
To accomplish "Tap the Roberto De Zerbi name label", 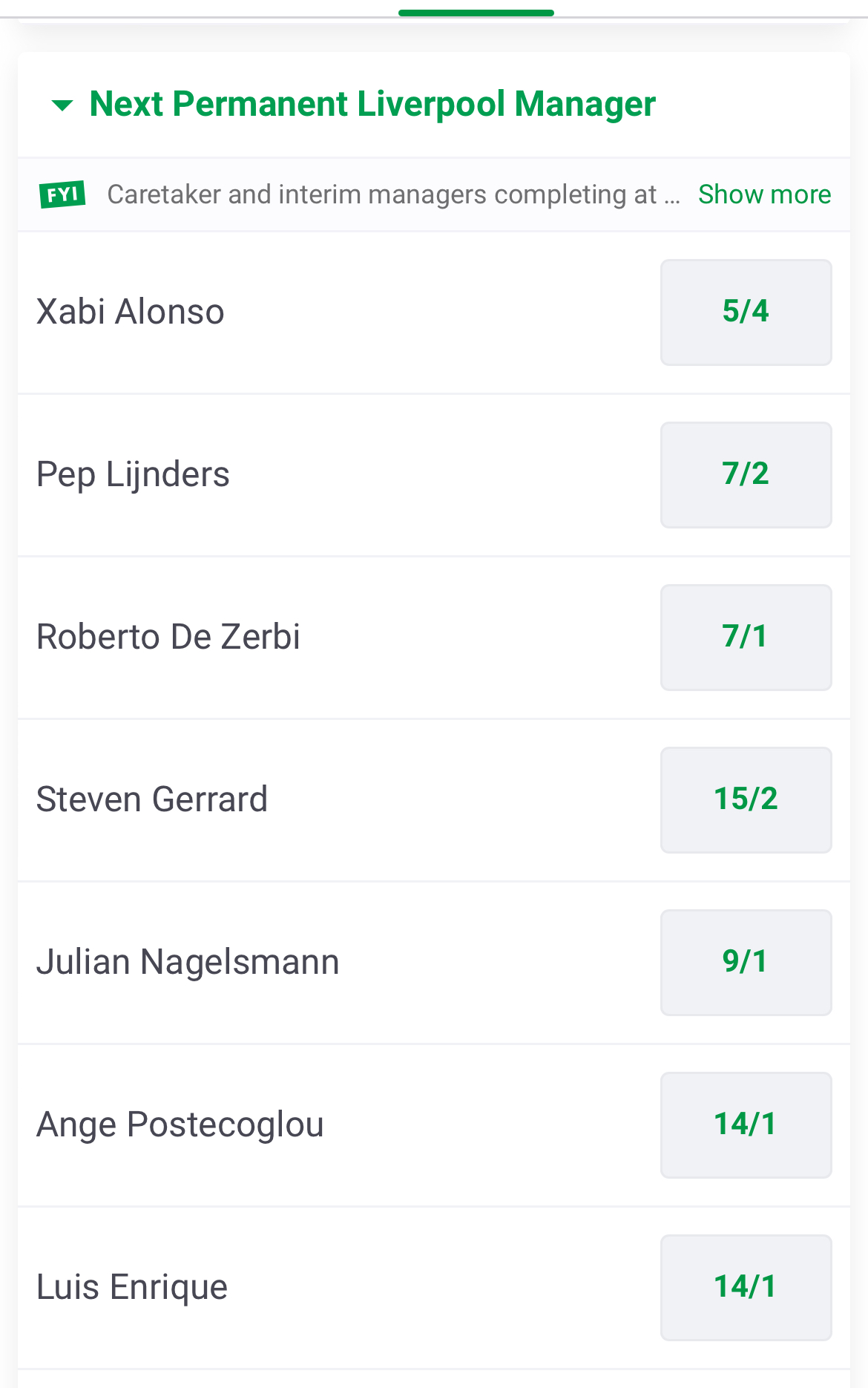I will point(168,637).
